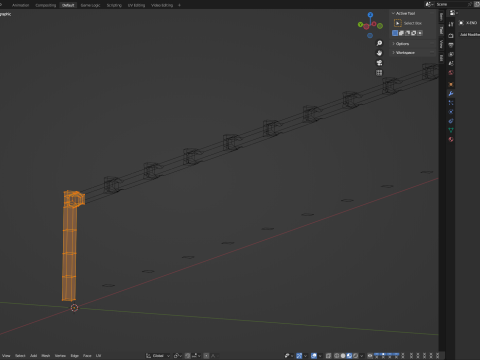Open the Scene properties tab icon
480x360 pixels.
(451, 63)
